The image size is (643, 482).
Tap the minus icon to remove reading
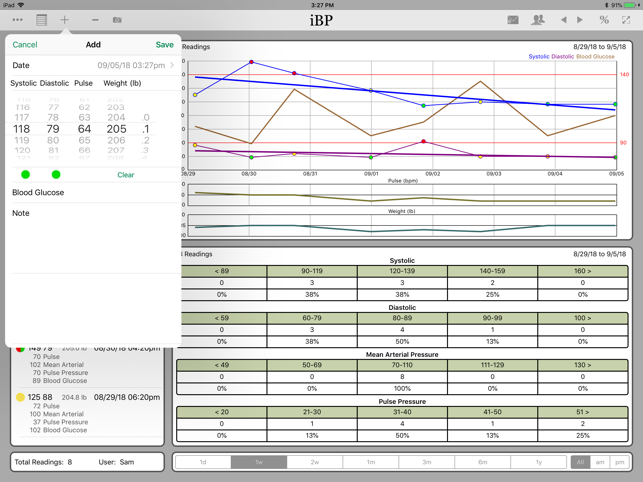pos(95,20)
